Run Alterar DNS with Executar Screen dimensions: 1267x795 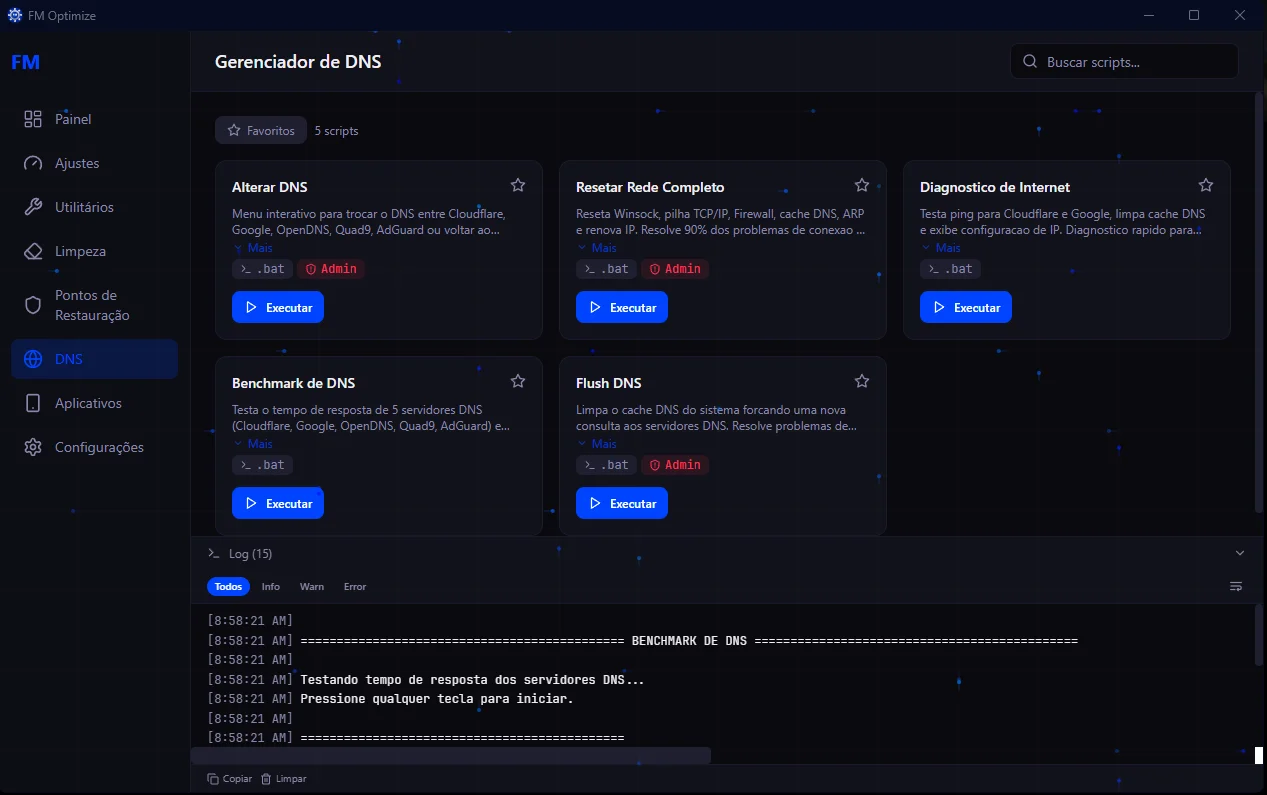(278, 307)
